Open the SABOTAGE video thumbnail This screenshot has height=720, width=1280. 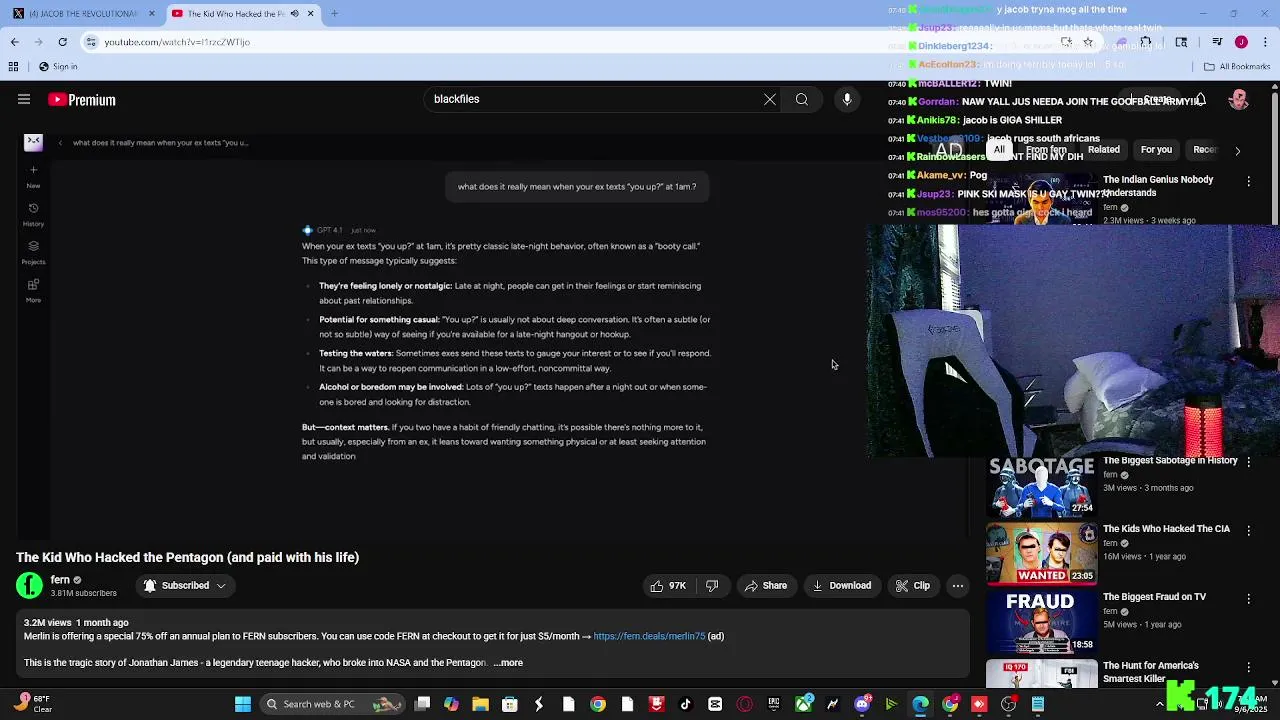pyautogui.click(x=1041, y=485)
